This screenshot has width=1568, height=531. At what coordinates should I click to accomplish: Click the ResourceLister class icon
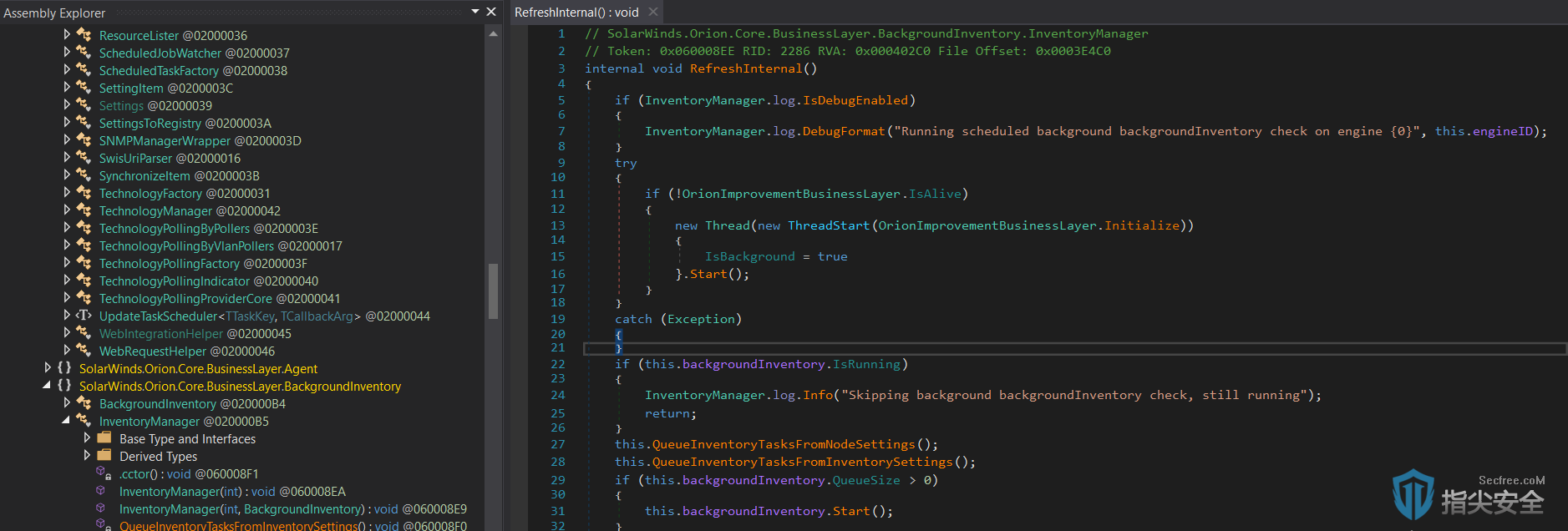pos(84,35)
